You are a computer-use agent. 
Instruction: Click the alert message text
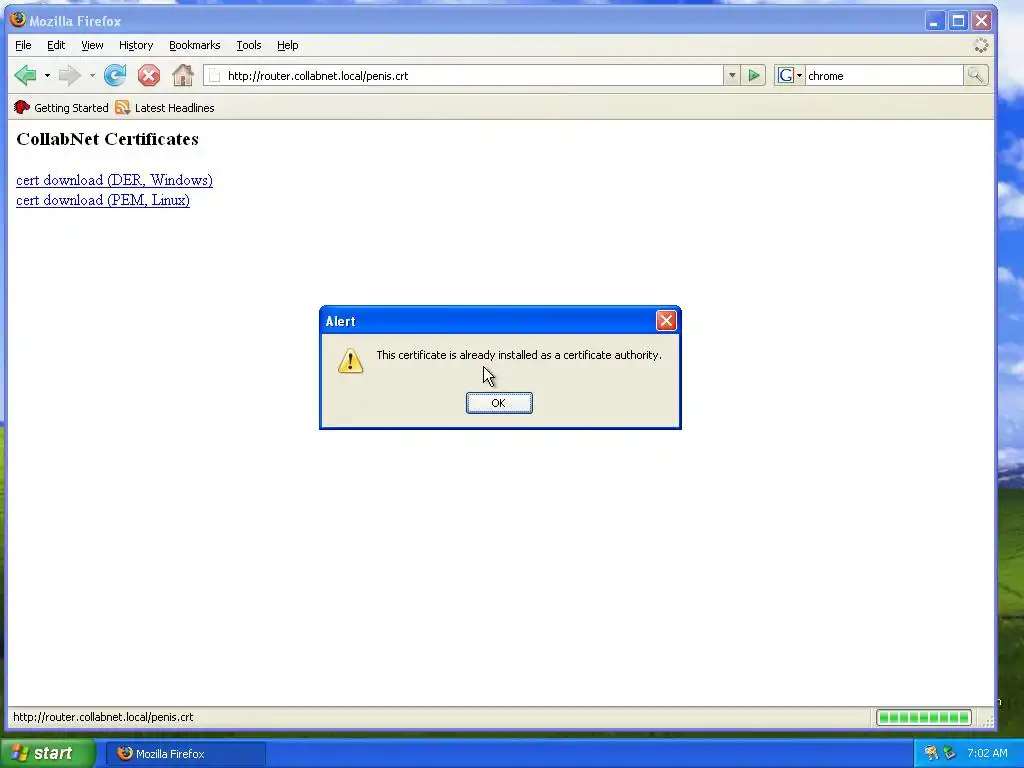pos(519,355)
